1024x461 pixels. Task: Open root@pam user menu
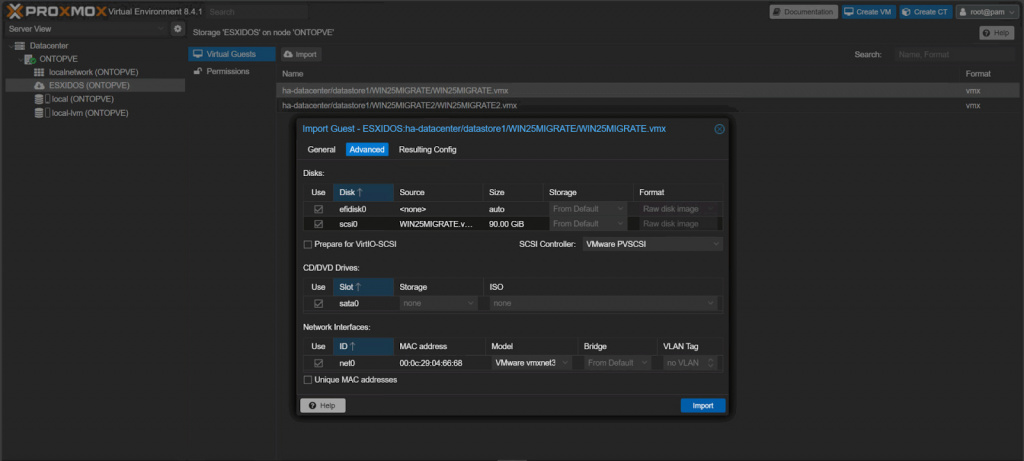[987, 12]
